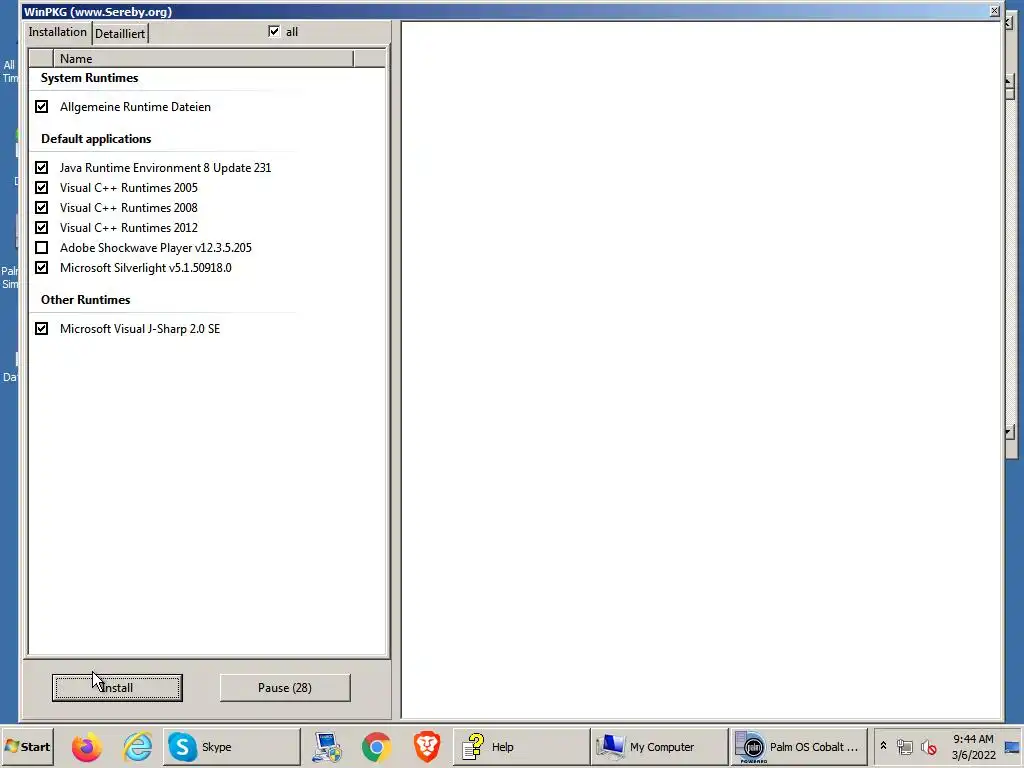This screenshot has width=1024, height=768.
Task: Select the 'Visual C++ Runtimes 2008' row text
Action: tap(129, 208)
